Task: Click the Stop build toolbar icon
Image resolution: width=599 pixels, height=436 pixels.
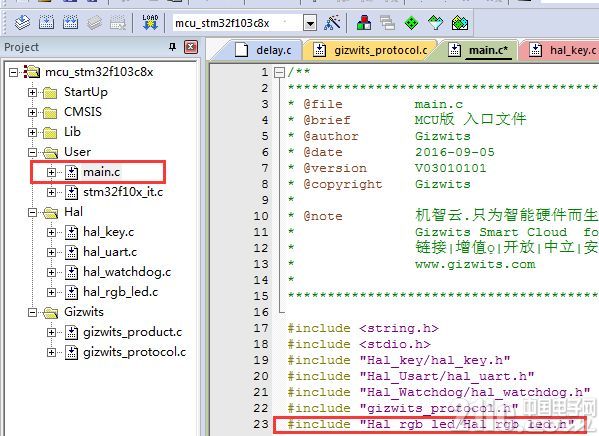Action: (118, 23)
